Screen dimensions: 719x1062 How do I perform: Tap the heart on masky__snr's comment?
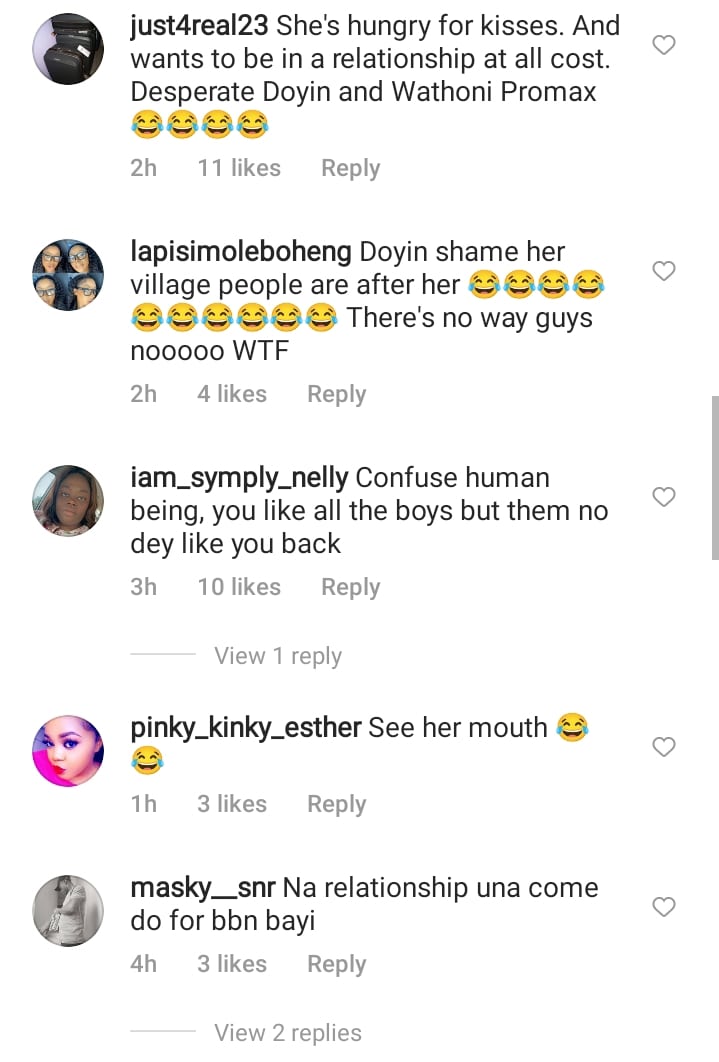pos(664,907)
